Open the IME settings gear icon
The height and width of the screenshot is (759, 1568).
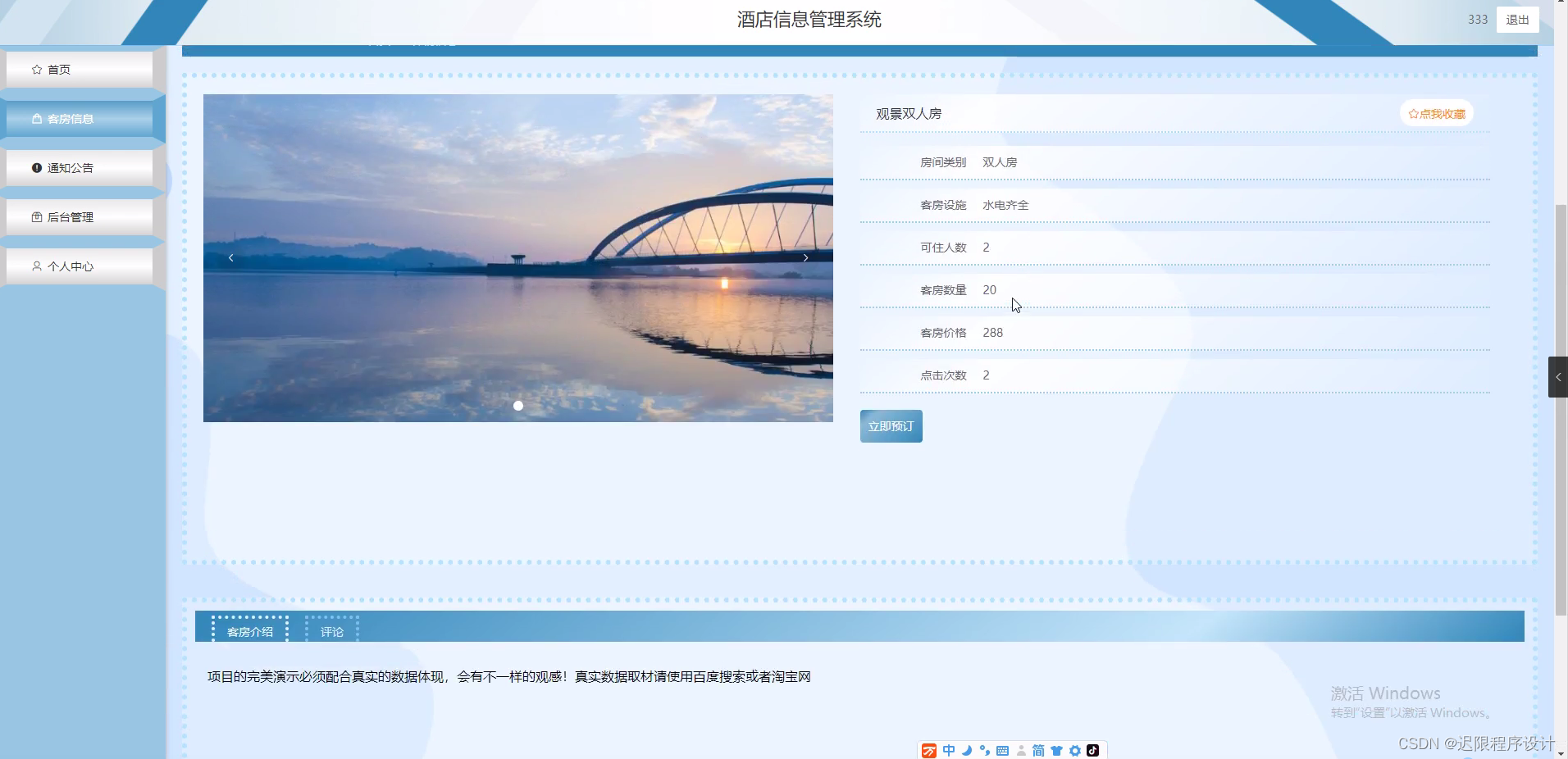coord(1074,750)
